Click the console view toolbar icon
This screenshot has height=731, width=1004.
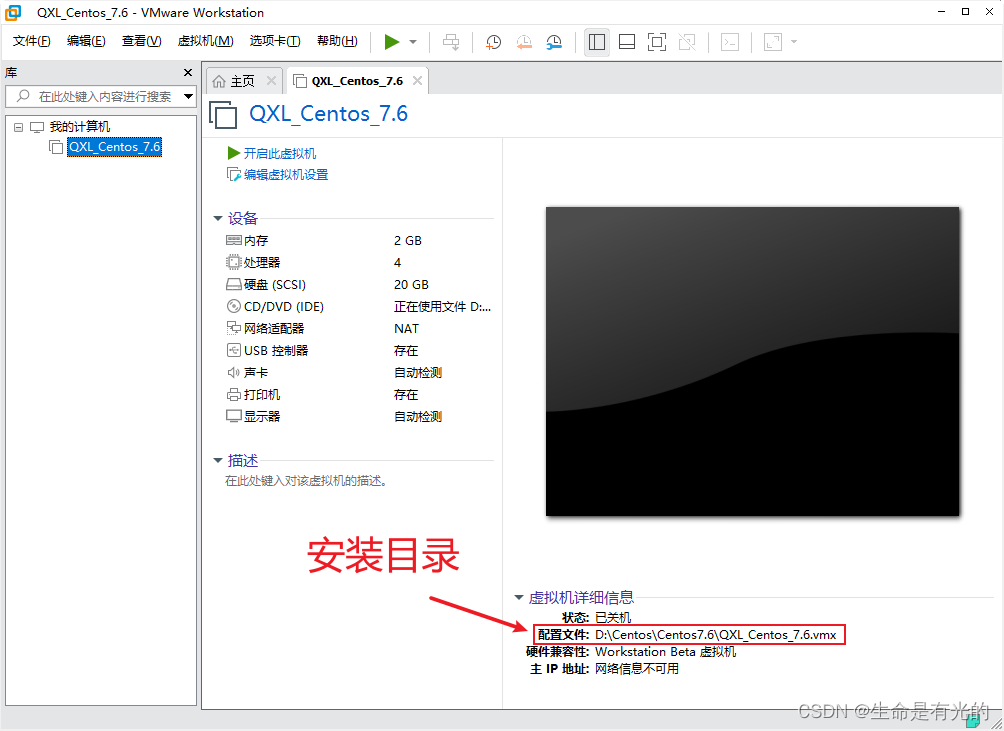tap(730, 42)
